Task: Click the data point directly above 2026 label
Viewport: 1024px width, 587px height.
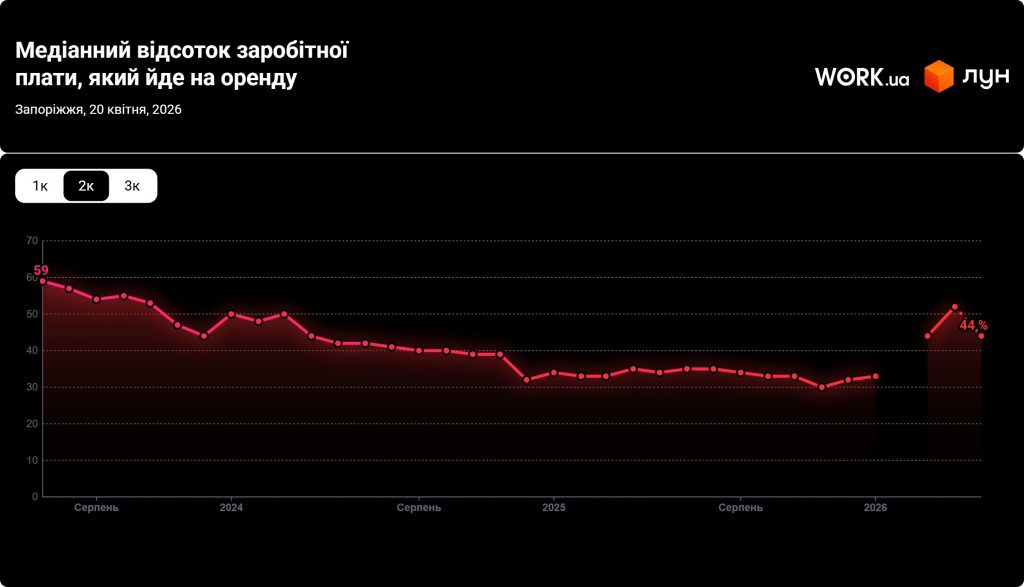Action: pyautogui.click(x=875, y=376)
